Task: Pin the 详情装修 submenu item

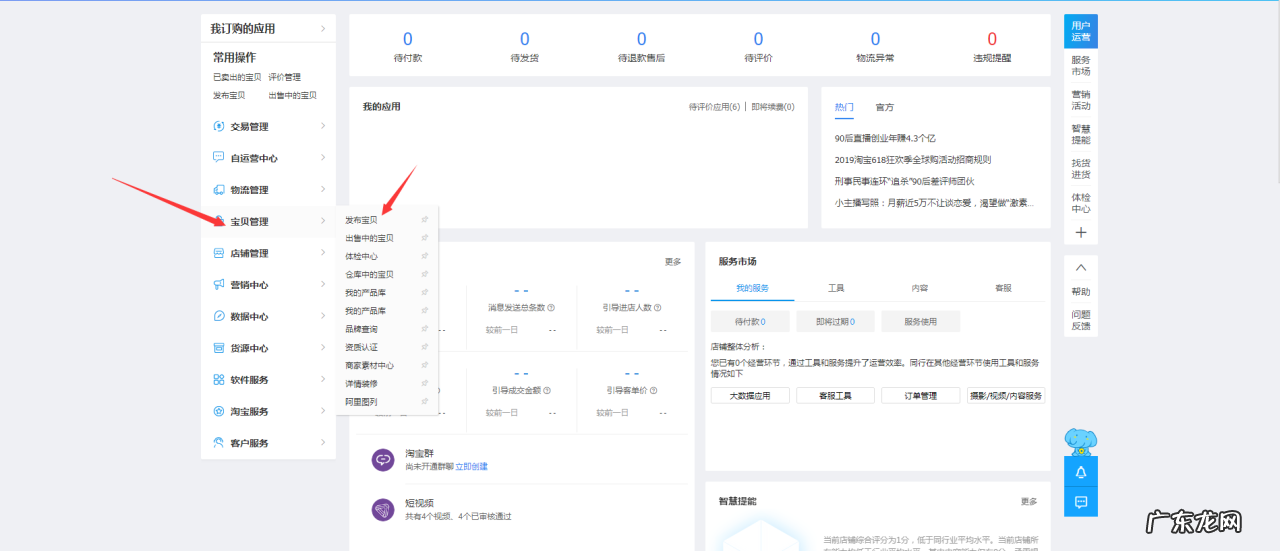Action: [x=425, y=383]
